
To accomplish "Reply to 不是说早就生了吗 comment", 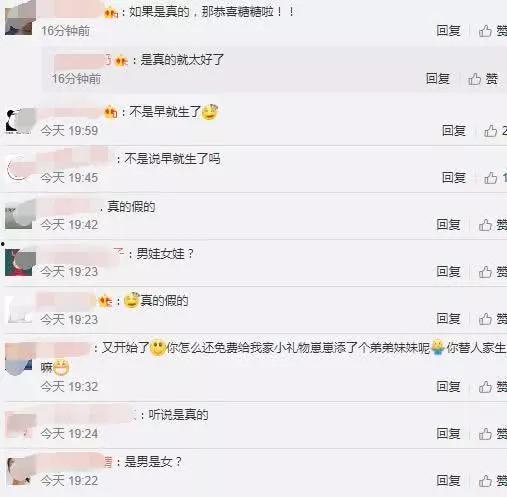I will (x=454, y=178).
